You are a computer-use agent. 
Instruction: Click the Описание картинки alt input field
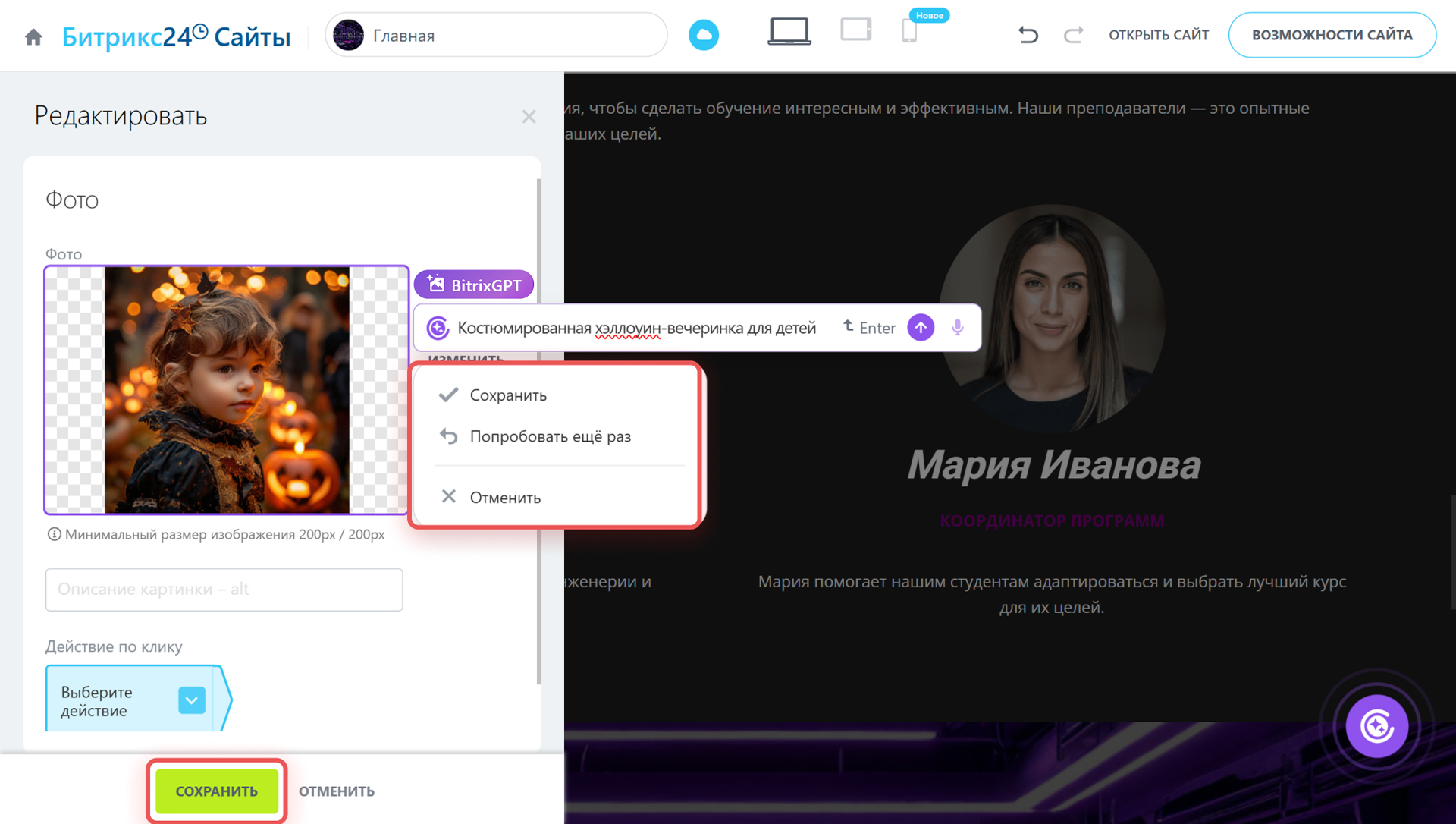(224, 590)
